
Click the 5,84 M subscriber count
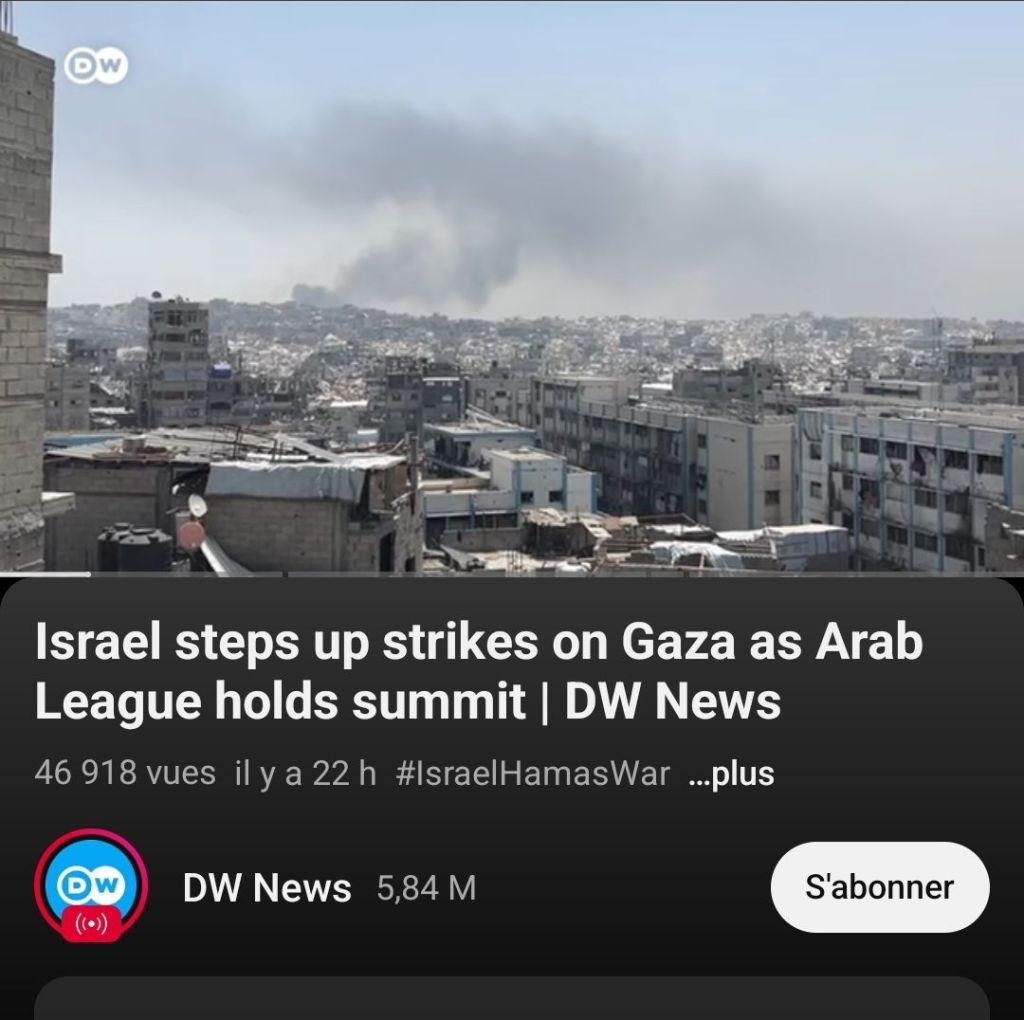[426, 888]
